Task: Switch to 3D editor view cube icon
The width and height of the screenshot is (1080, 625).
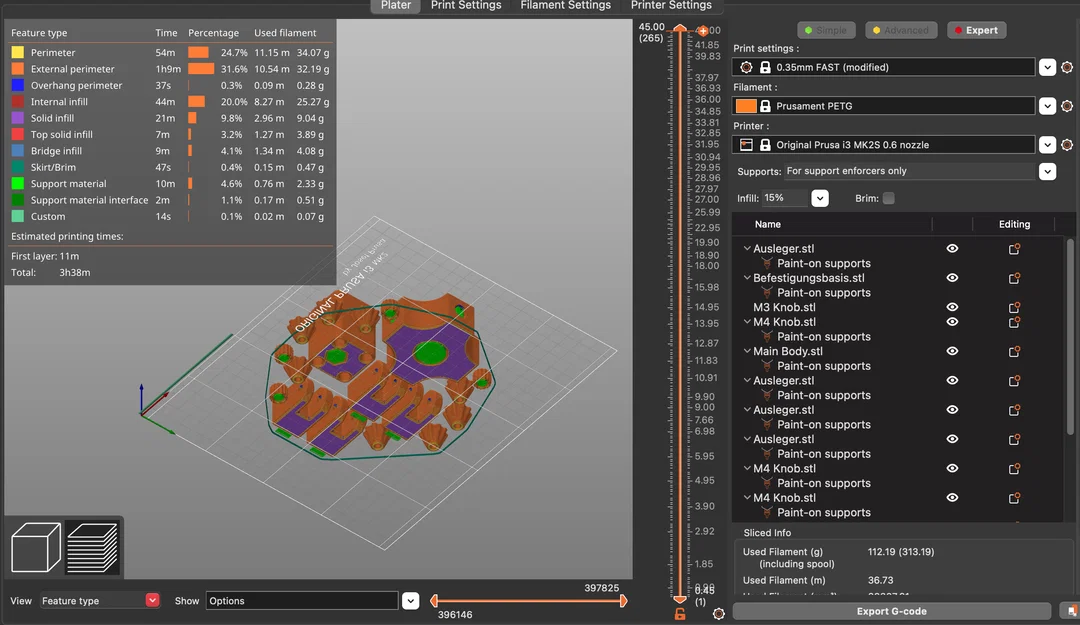Action: (36, 547)
